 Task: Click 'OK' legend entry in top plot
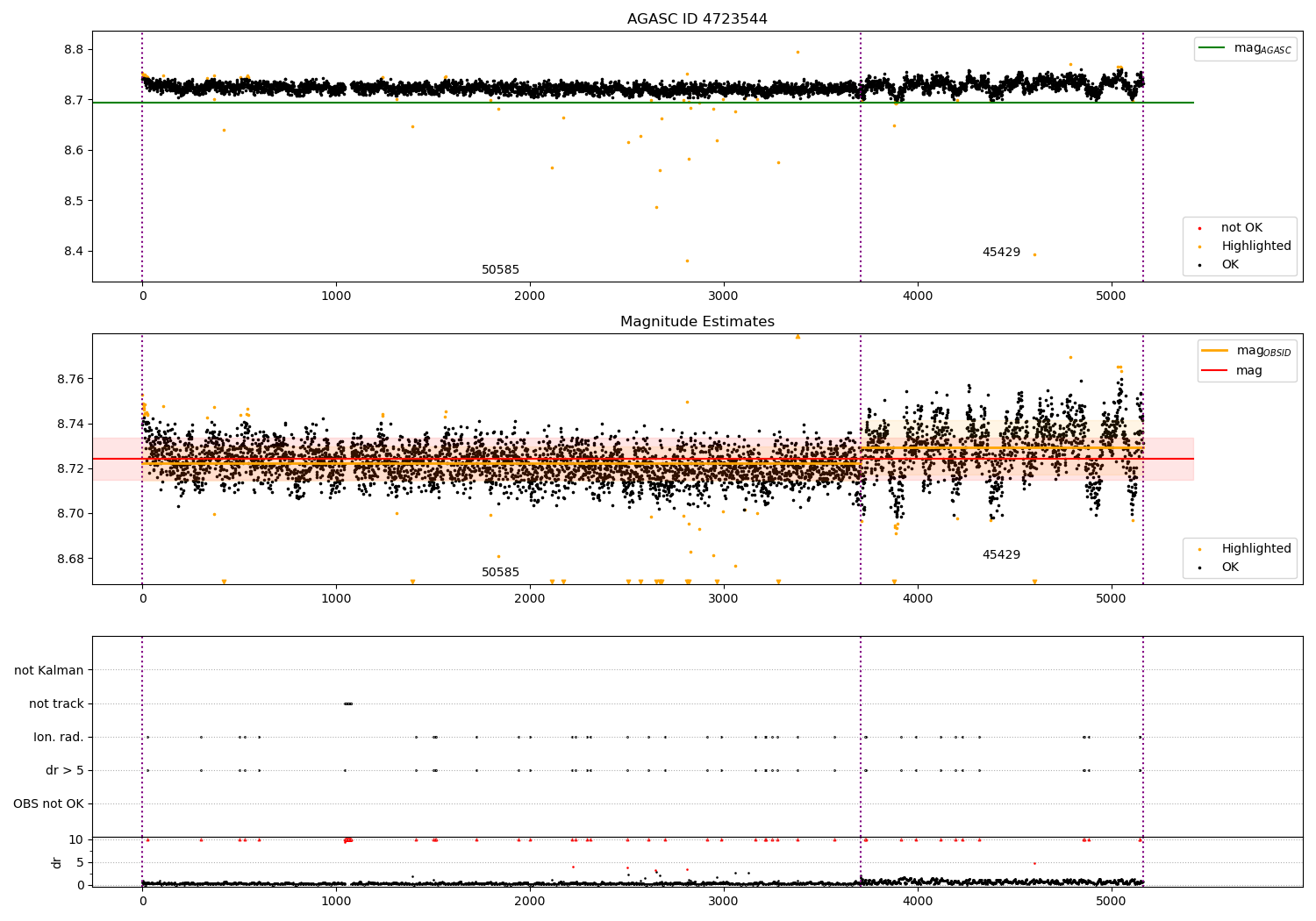[1230, 265]
